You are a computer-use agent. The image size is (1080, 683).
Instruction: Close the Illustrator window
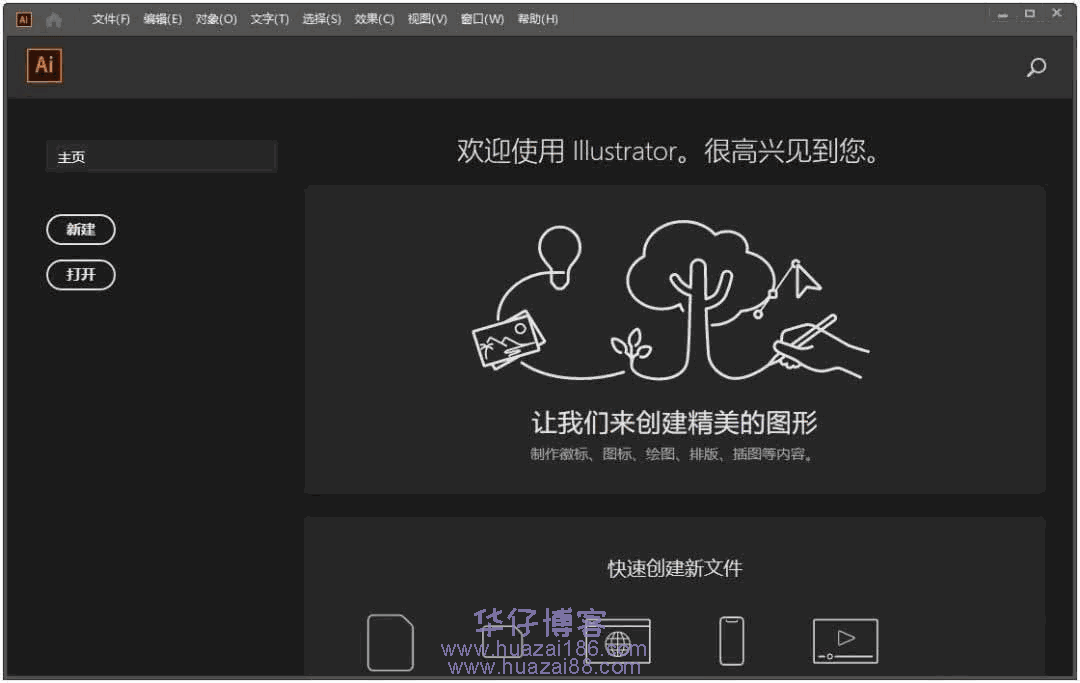(x=1057, y=13)
